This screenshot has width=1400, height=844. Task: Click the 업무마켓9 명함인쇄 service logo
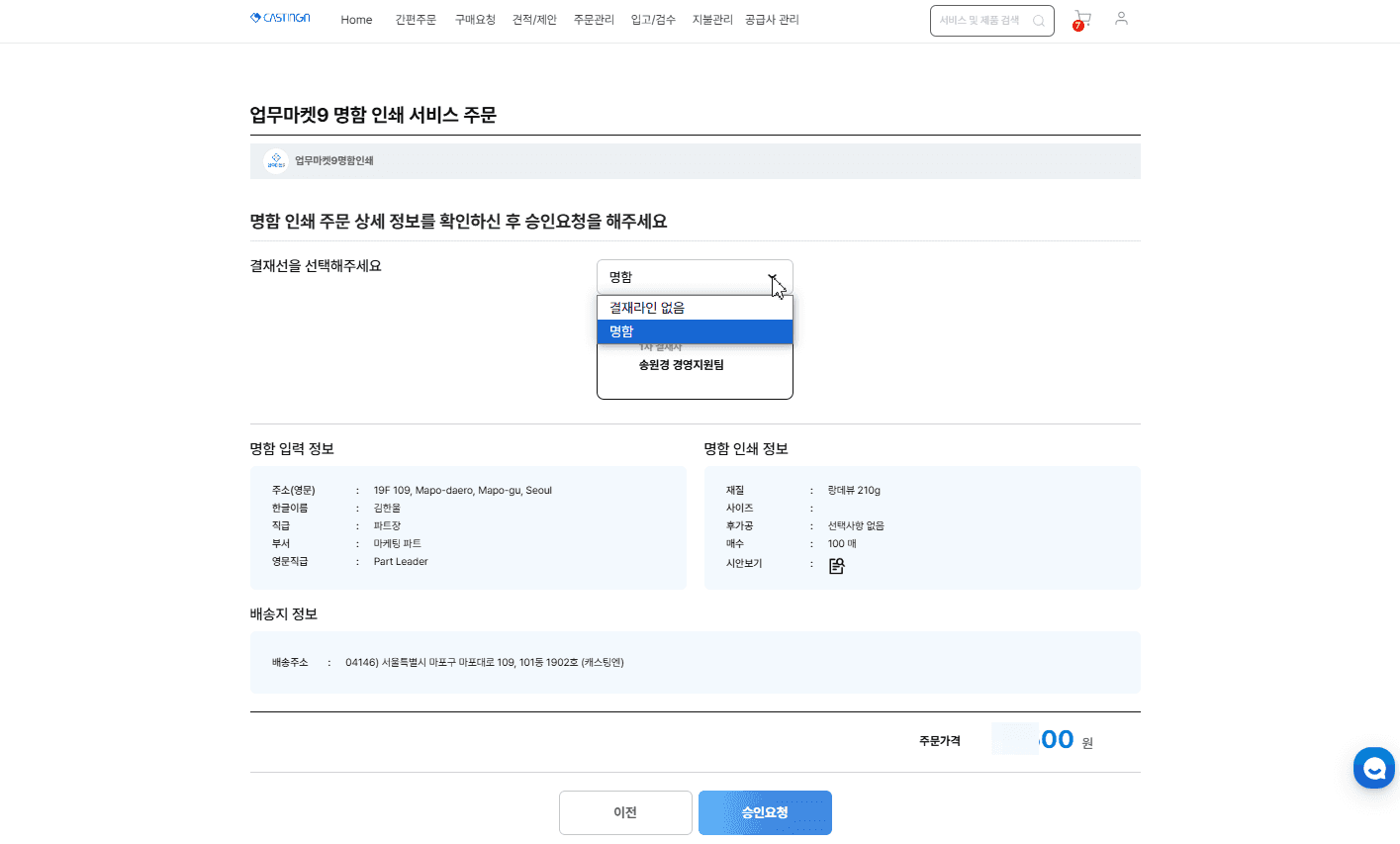(x=276, y=160)
